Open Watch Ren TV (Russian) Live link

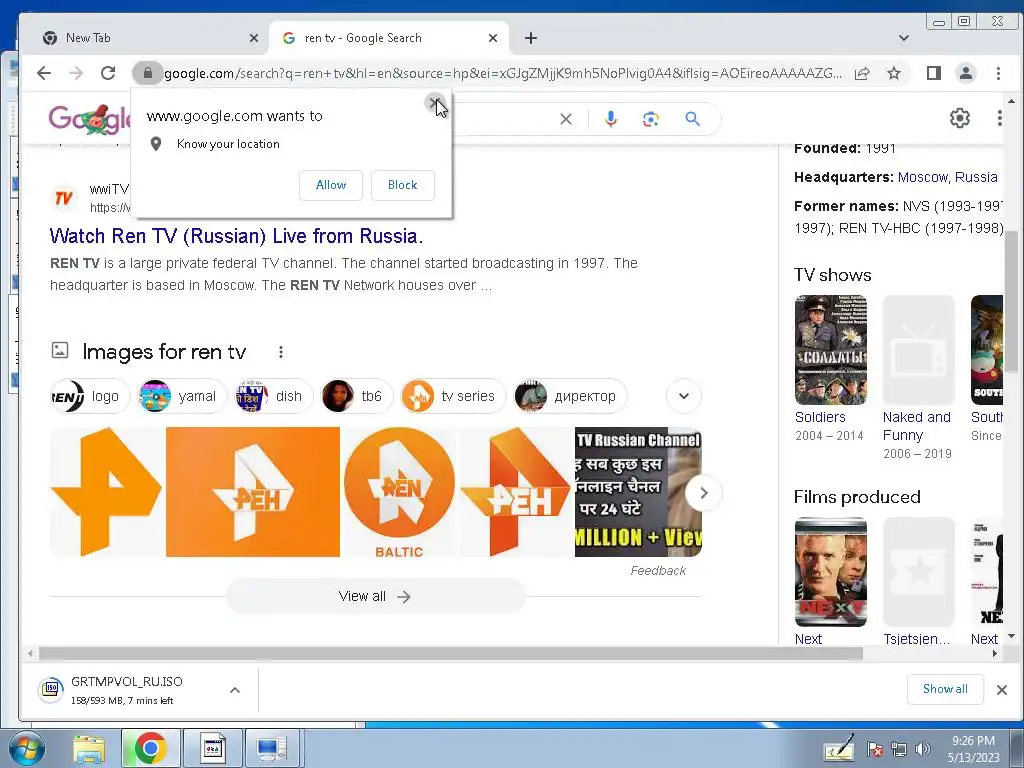tap(236, 236)
